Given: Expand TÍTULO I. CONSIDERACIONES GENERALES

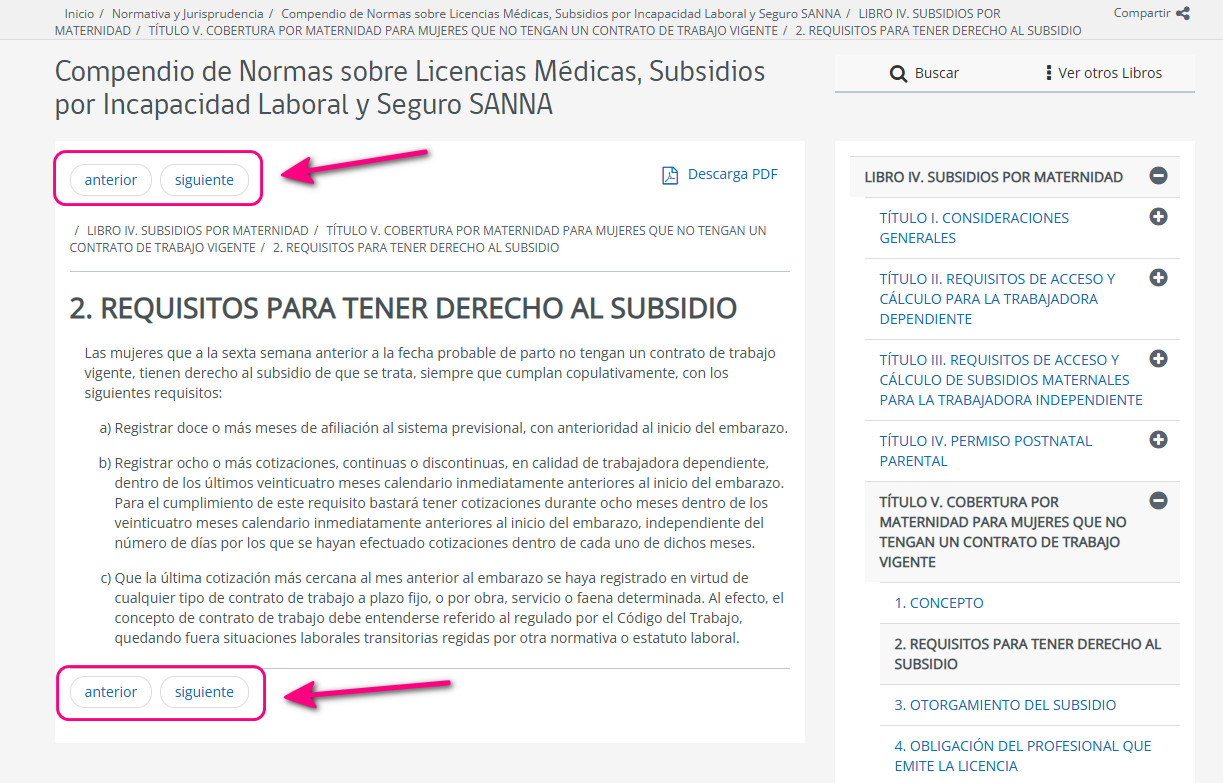Looking at the screenshot, I should 1158,217.
